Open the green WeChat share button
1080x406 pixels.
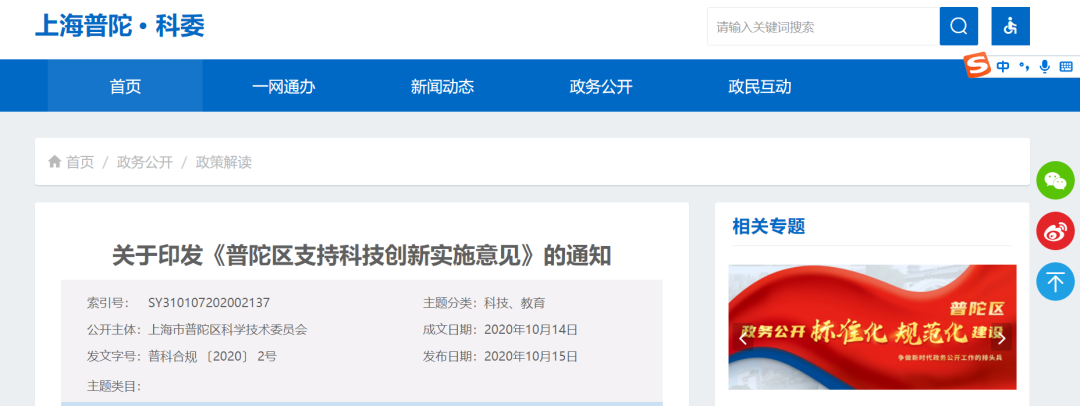[x=1055, y=181]
